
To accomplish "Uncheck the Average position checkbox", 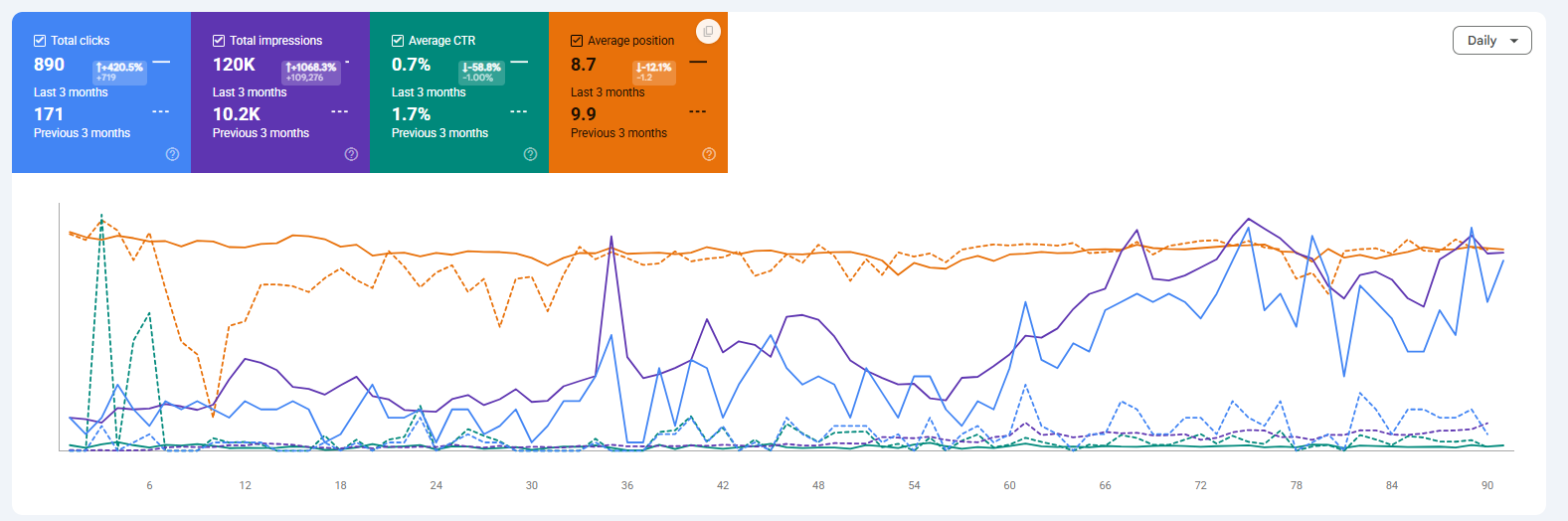I will 577,41.
